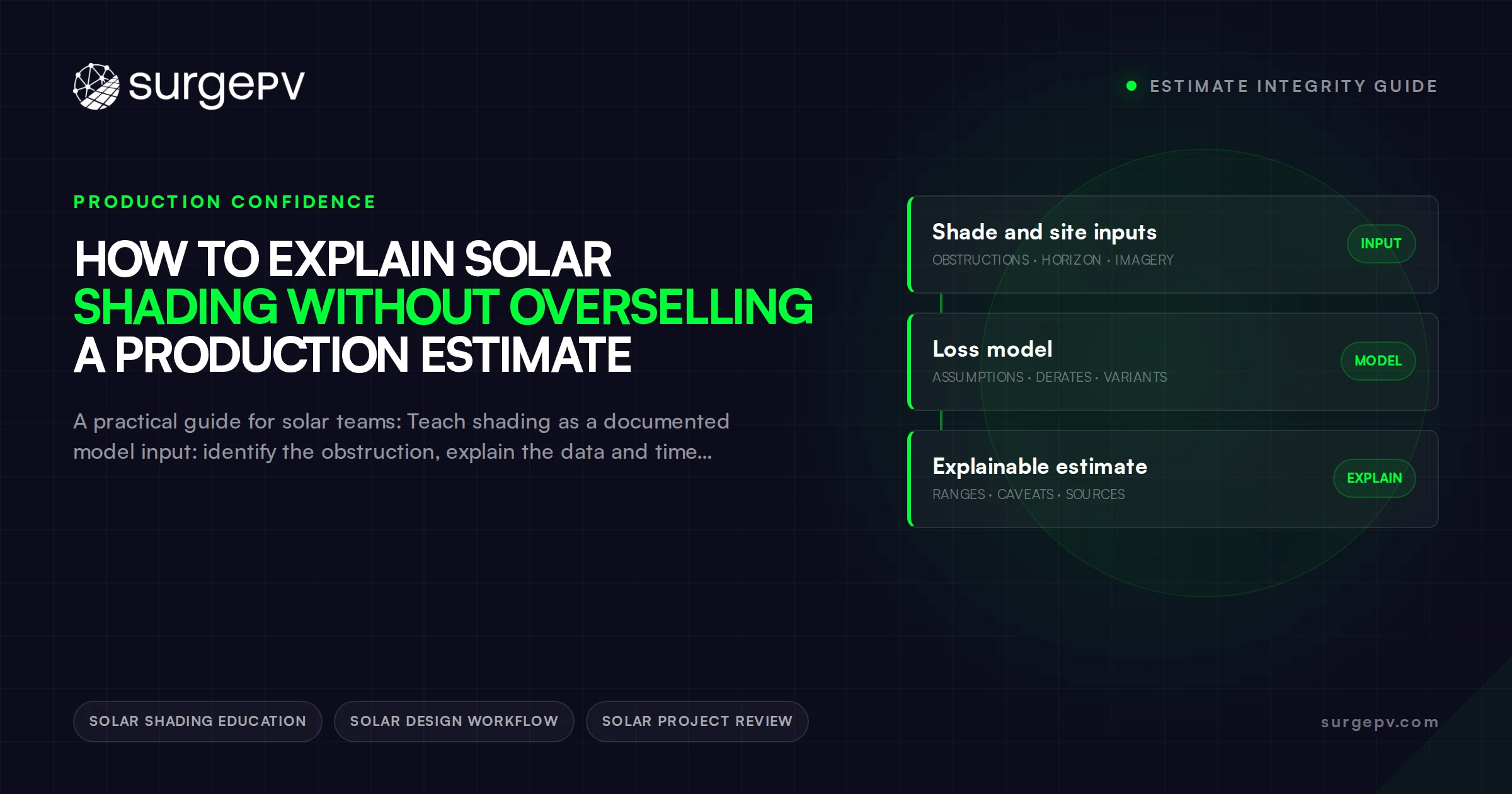This screenshot has width=1512, height=794.
Task: Click the 'How to Explain Solar' headline line
Action: 343,259
